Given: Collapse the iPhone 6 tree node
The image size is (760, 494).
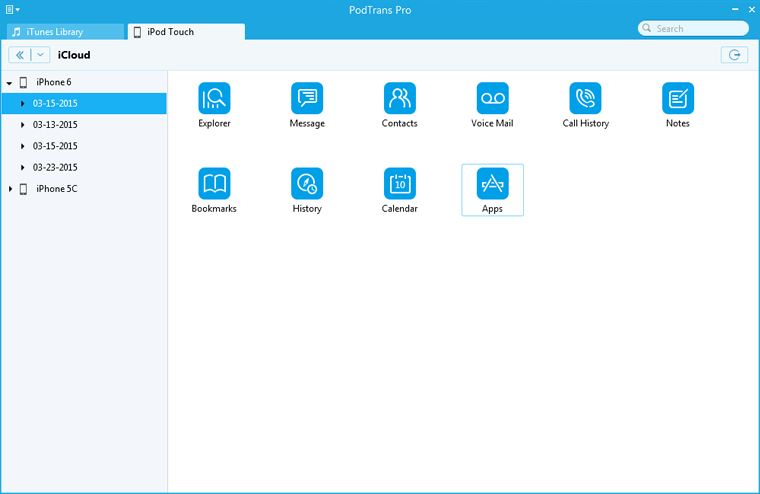Looking at the screenshot, I should point(9,83).
